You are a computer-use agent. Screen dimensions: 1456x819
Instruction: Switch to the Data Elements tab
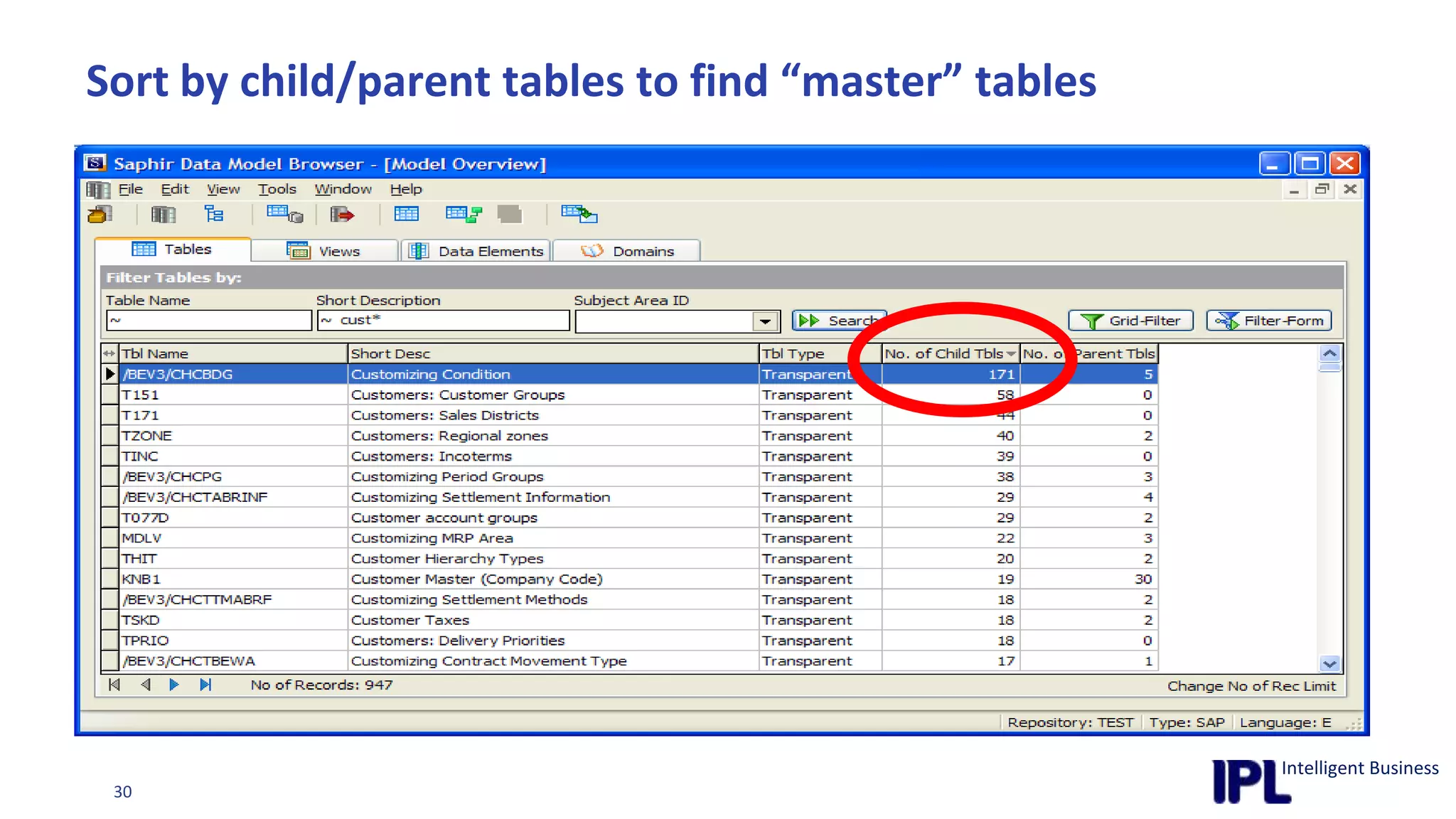(476, 251)
